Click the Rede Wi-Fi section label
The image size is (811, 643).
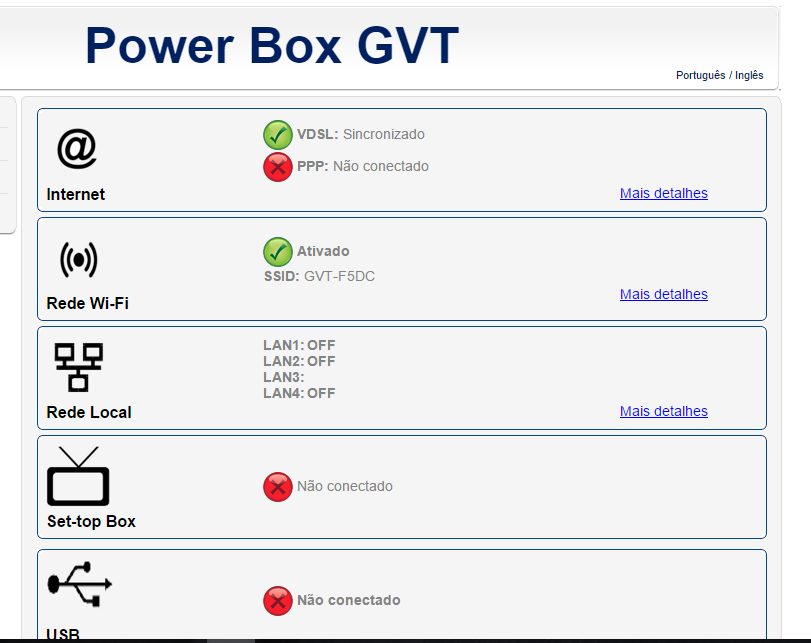[87, 303]
